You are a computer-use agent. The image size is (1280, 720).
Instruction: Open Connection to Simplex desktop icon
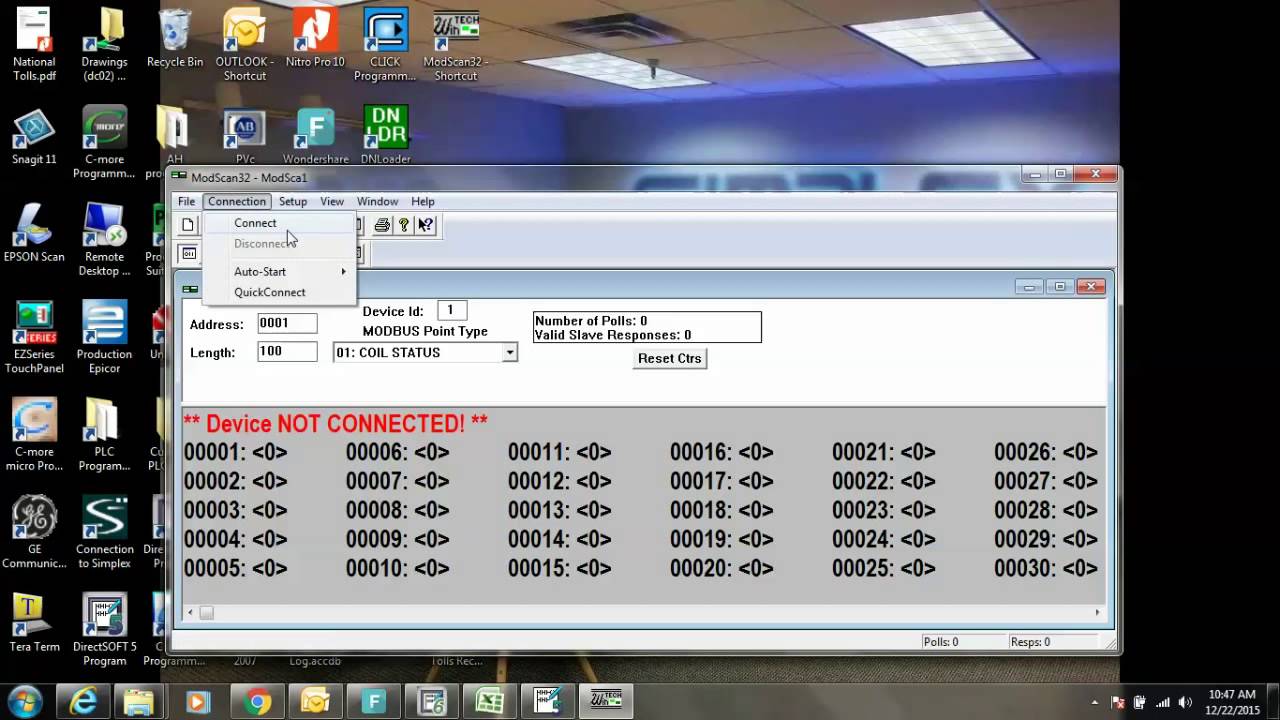pos(104,532)
